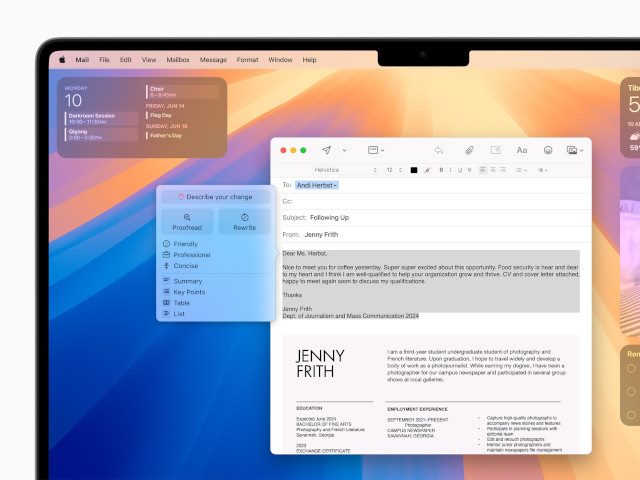This screenshot has width=640, height=480.
Task: Click the reply arrow icon in compose toolbar
Action: pyautogui.click(x=439, y=150)
